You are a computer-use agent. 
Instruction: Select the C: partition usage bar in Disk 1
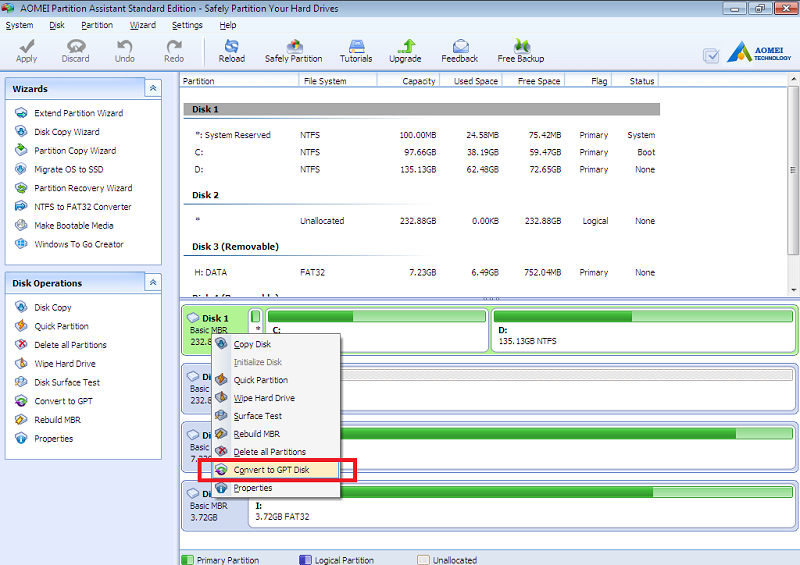(377, 316)
